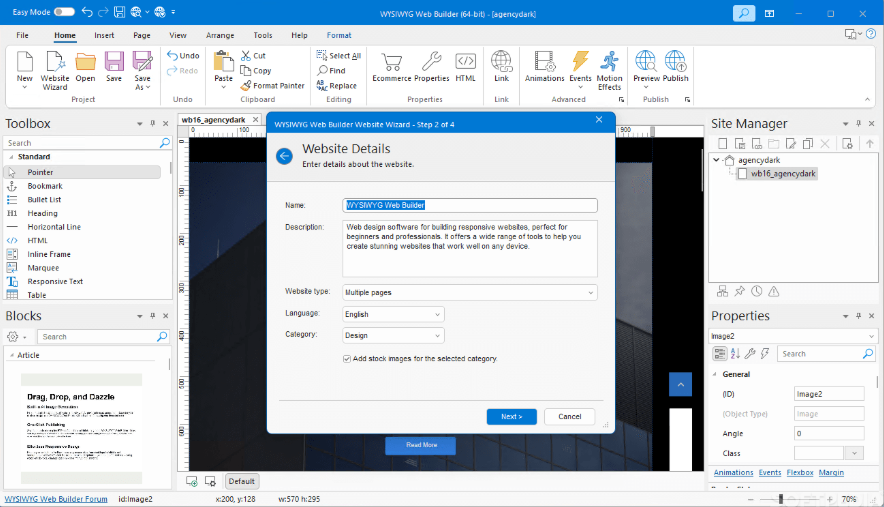This screenshot has height=507, width=884.
Task: Collapse the Article blocks section
Action: [x=11, y=355]
